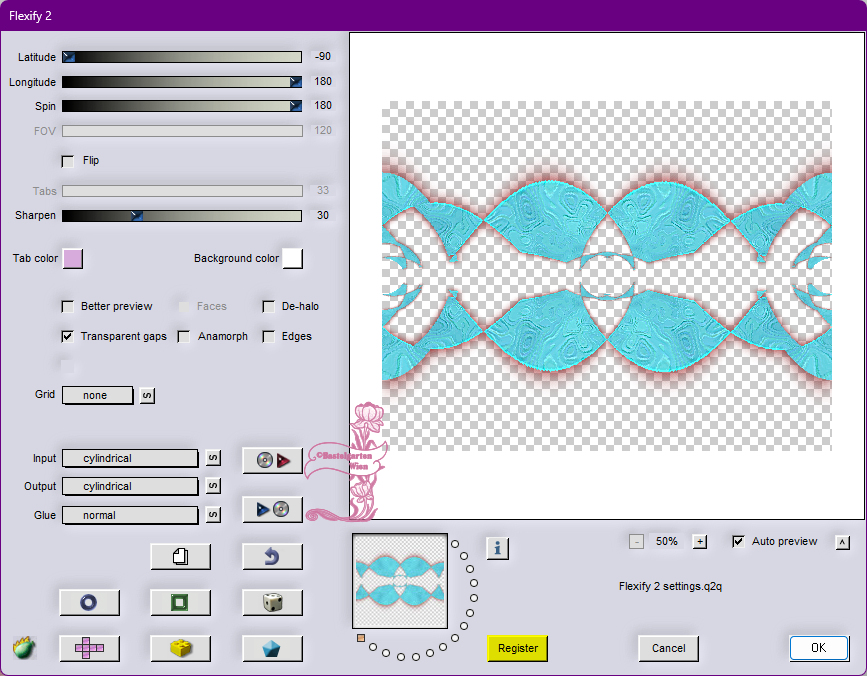Open the Grid dropdown showing none

coord(98,395)
